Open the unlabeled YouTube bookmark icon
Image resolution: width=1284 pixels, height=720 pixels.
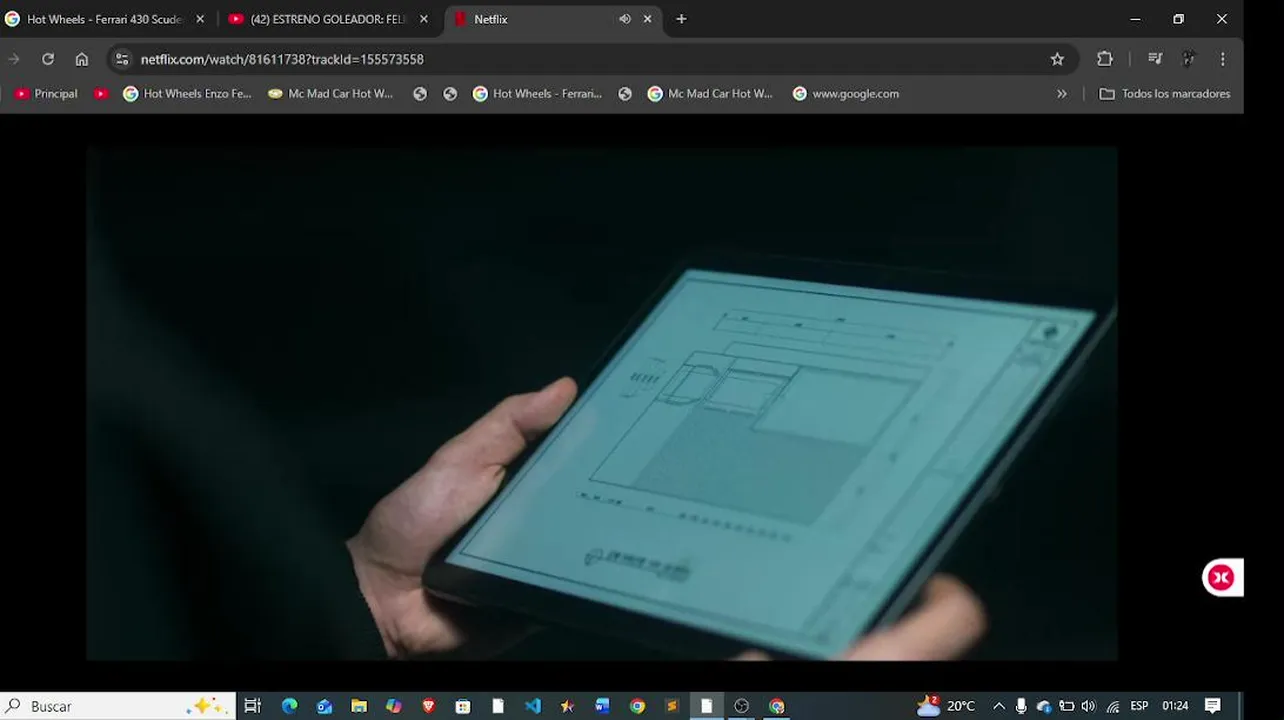coord(101,94)
